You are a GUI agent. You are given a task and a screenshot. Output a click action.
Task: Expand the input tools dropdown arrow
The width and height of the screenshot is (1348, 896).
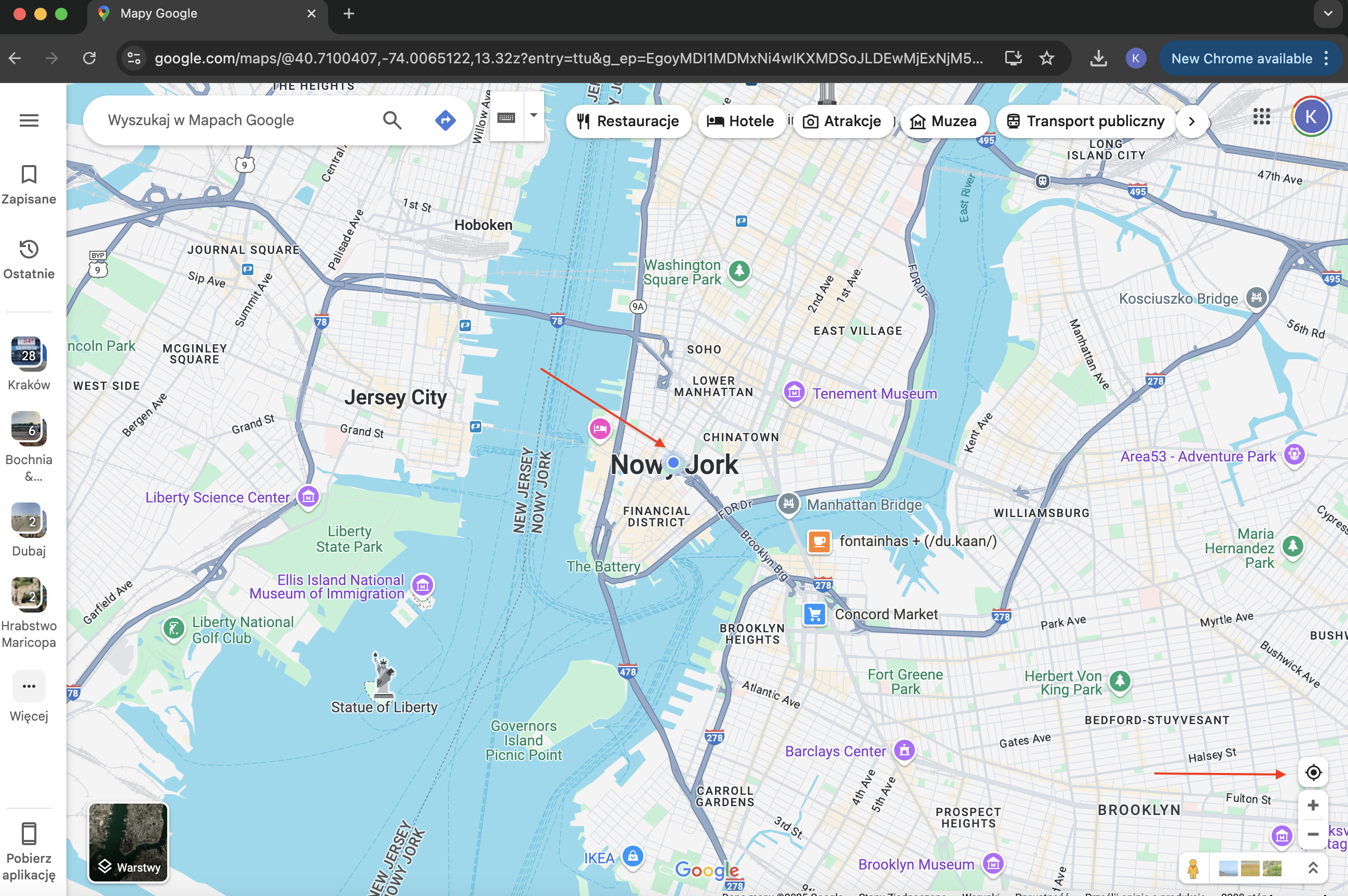coord(534,116)
